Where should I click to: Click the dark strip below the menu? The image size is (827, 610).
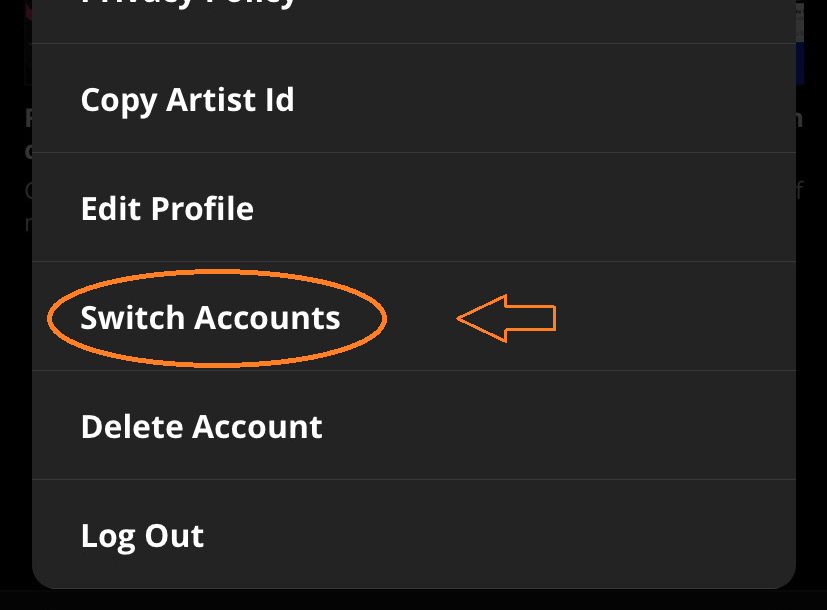click(413, 600)
